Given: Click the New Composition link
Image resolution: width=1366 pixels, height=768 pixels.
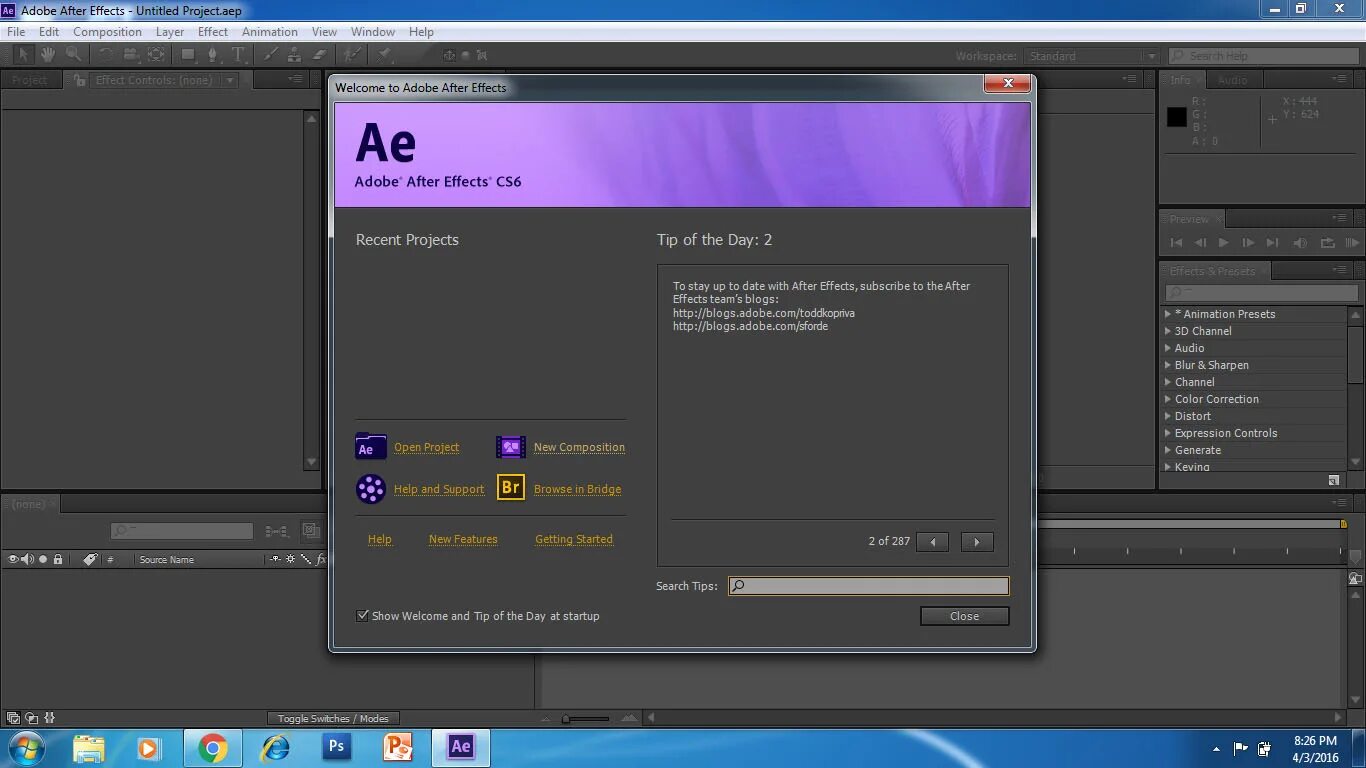Looking at the screenshot, I should click(579, 447).
